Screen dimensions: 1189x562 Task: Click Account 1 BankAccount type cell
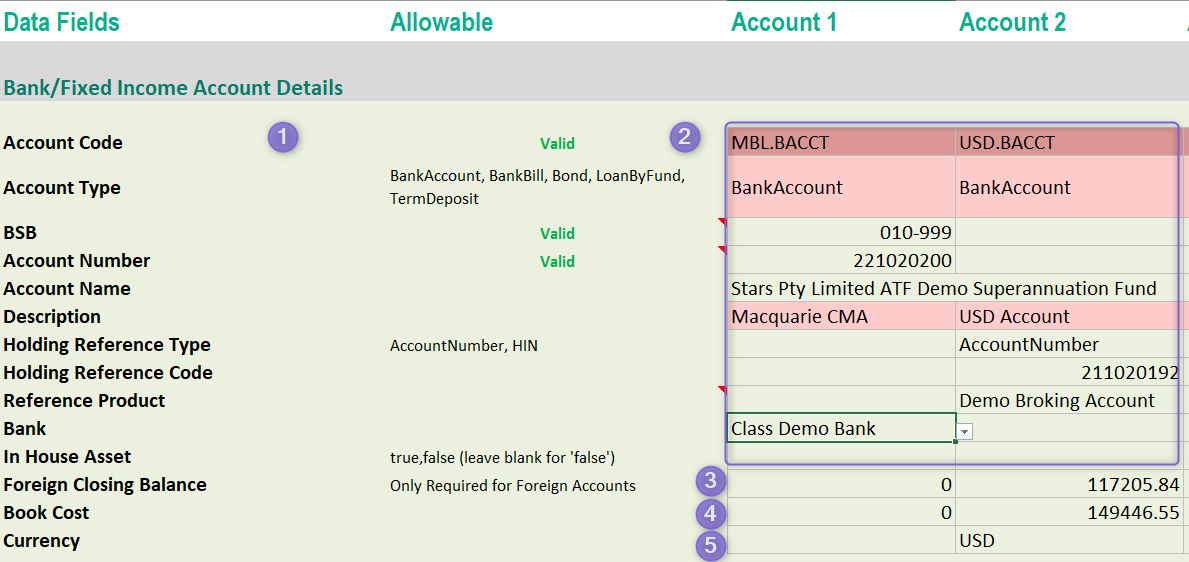pos(841,187)
